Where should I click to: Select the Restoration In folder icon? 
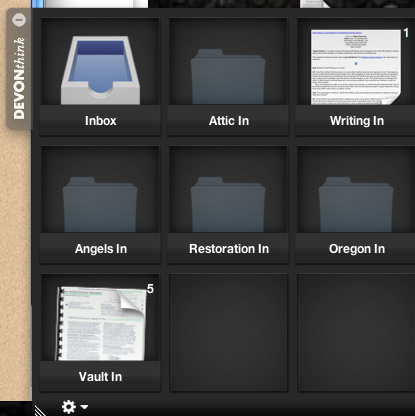(228, 205)
